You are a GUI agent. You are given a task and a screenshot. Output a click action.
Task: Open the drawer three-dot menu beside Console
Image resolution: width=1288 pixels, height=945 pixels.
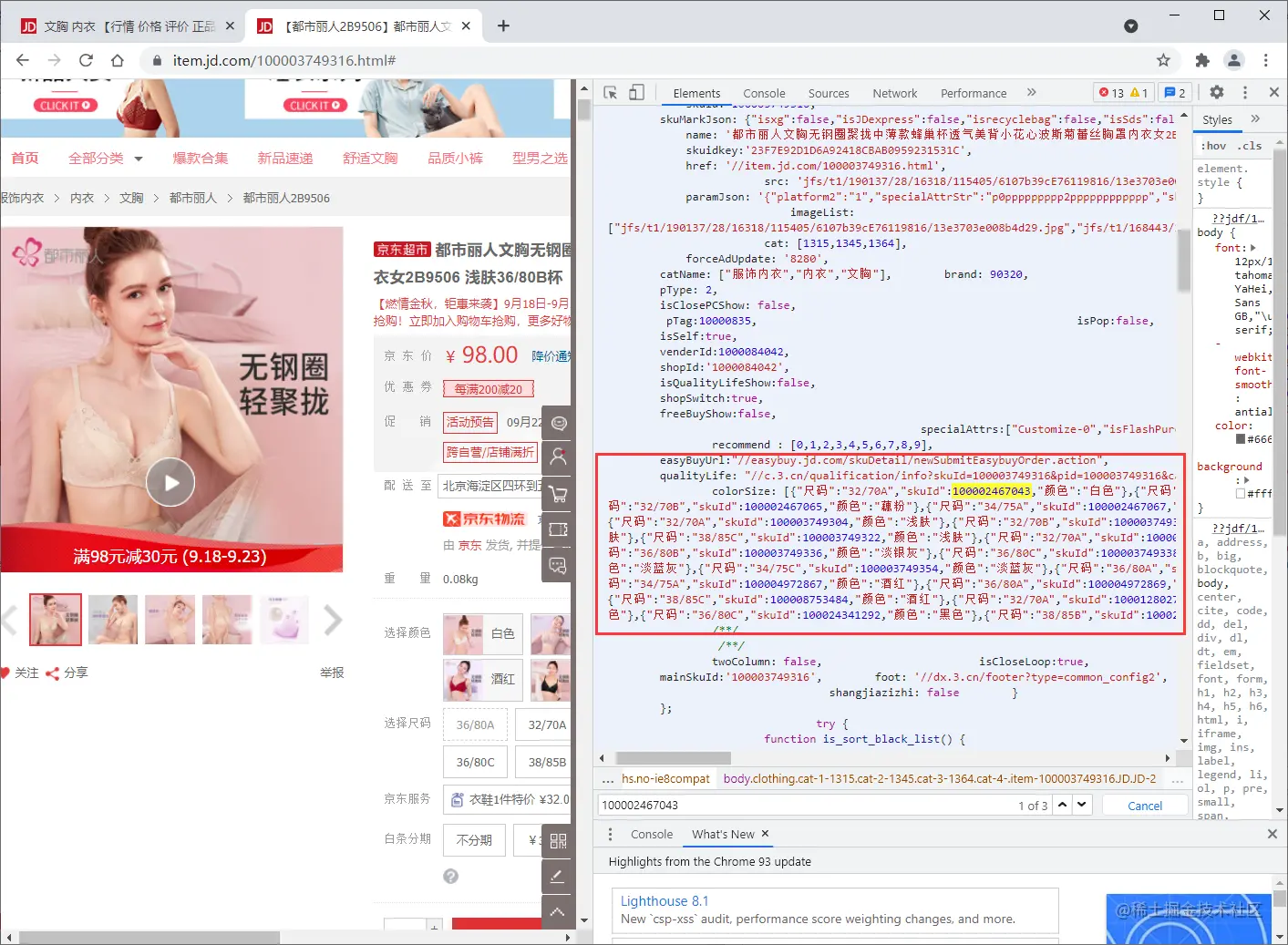click(611, 834)
